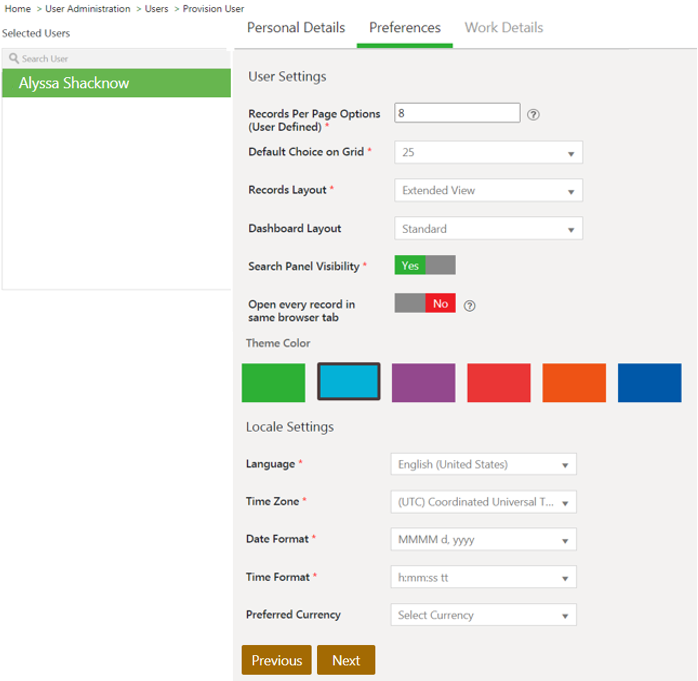Toggle Search Panel Visibility switch
This screenshot has height=681, width=698.
pyautogui.click(x=425, y=265)
